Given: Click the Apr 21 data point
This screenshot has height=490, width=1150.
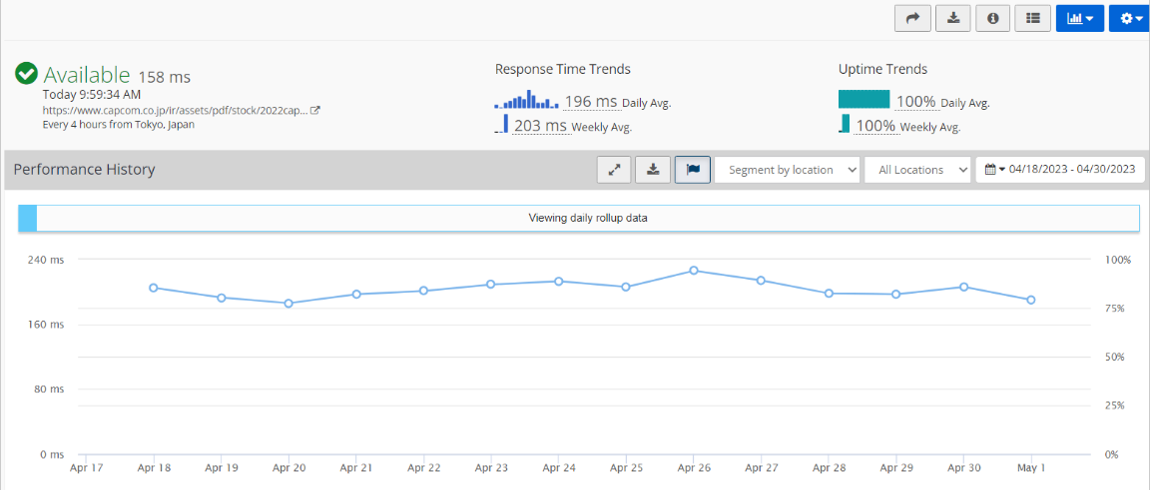Looking at the screenshot, I should tap(356, 294).
